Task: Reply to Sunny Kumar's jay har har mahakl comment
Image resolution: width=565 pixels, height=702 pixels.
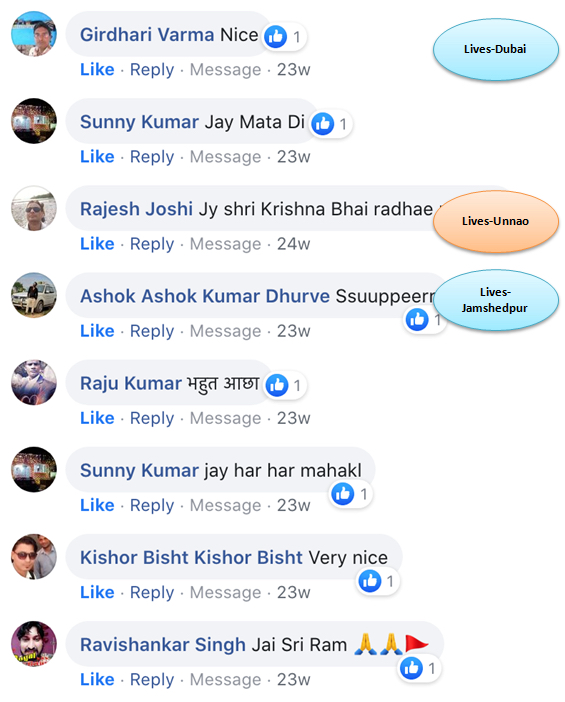Action: (x=152, y=505)
